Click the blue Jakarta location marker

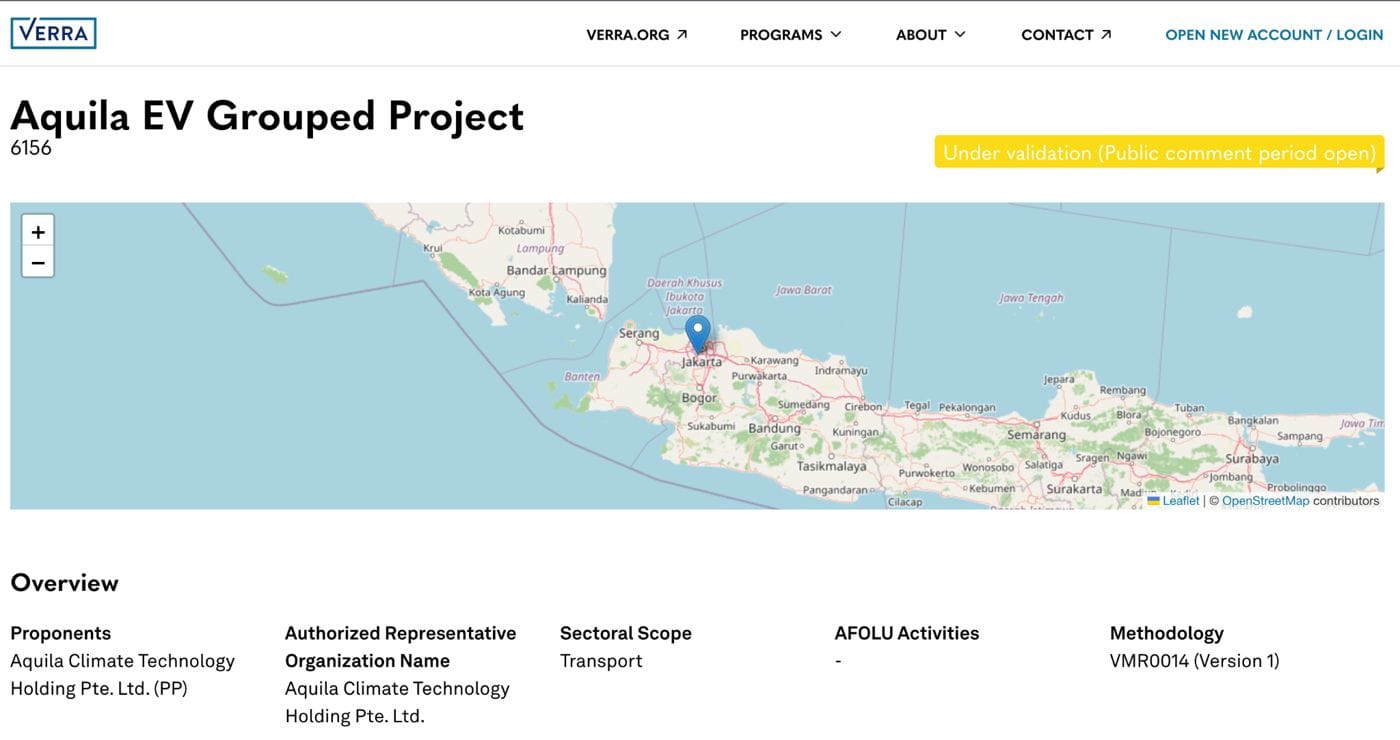(698, 334)
